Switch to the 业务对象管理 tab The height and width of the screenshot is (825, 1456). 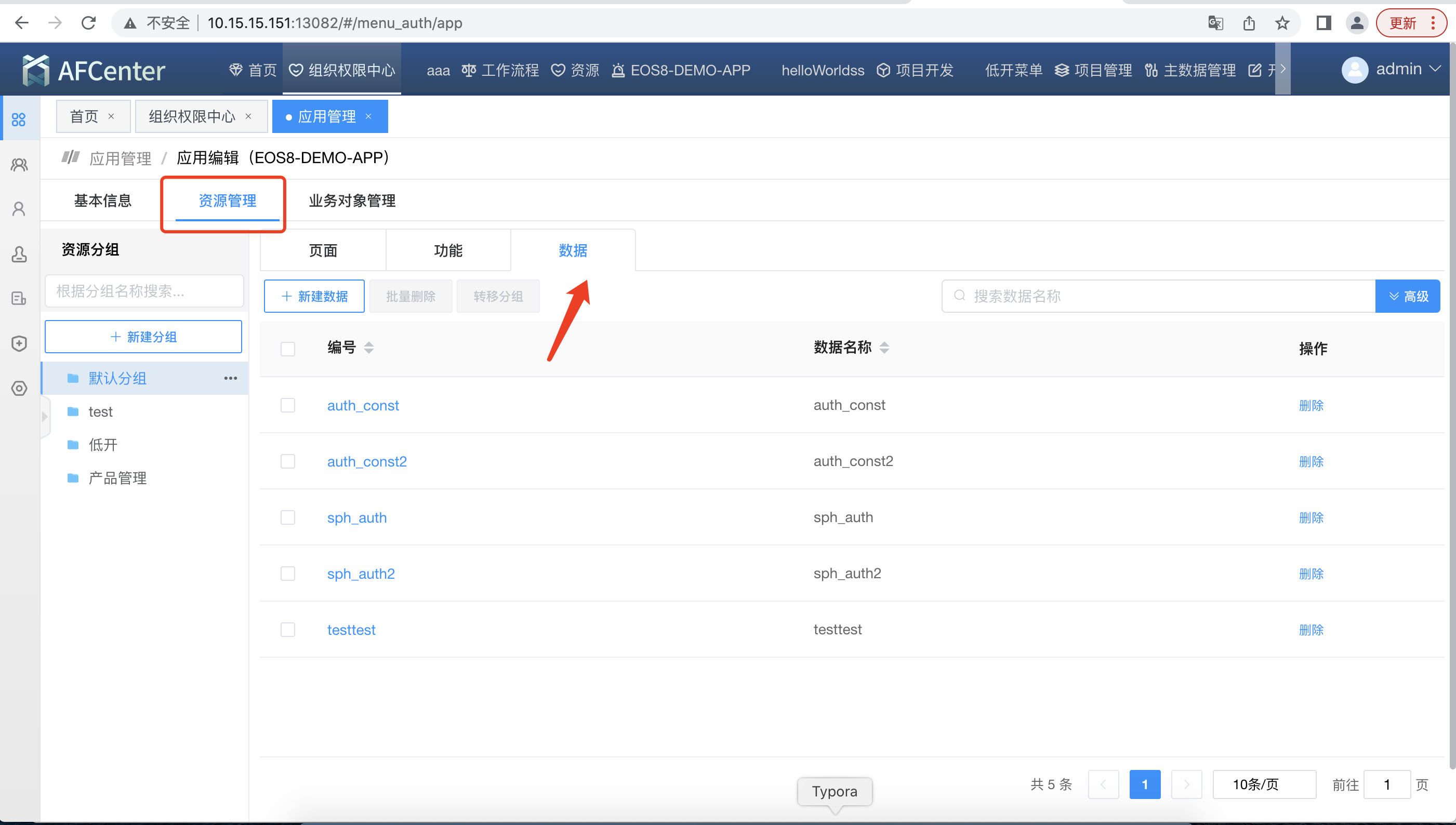tap(352, 201)
